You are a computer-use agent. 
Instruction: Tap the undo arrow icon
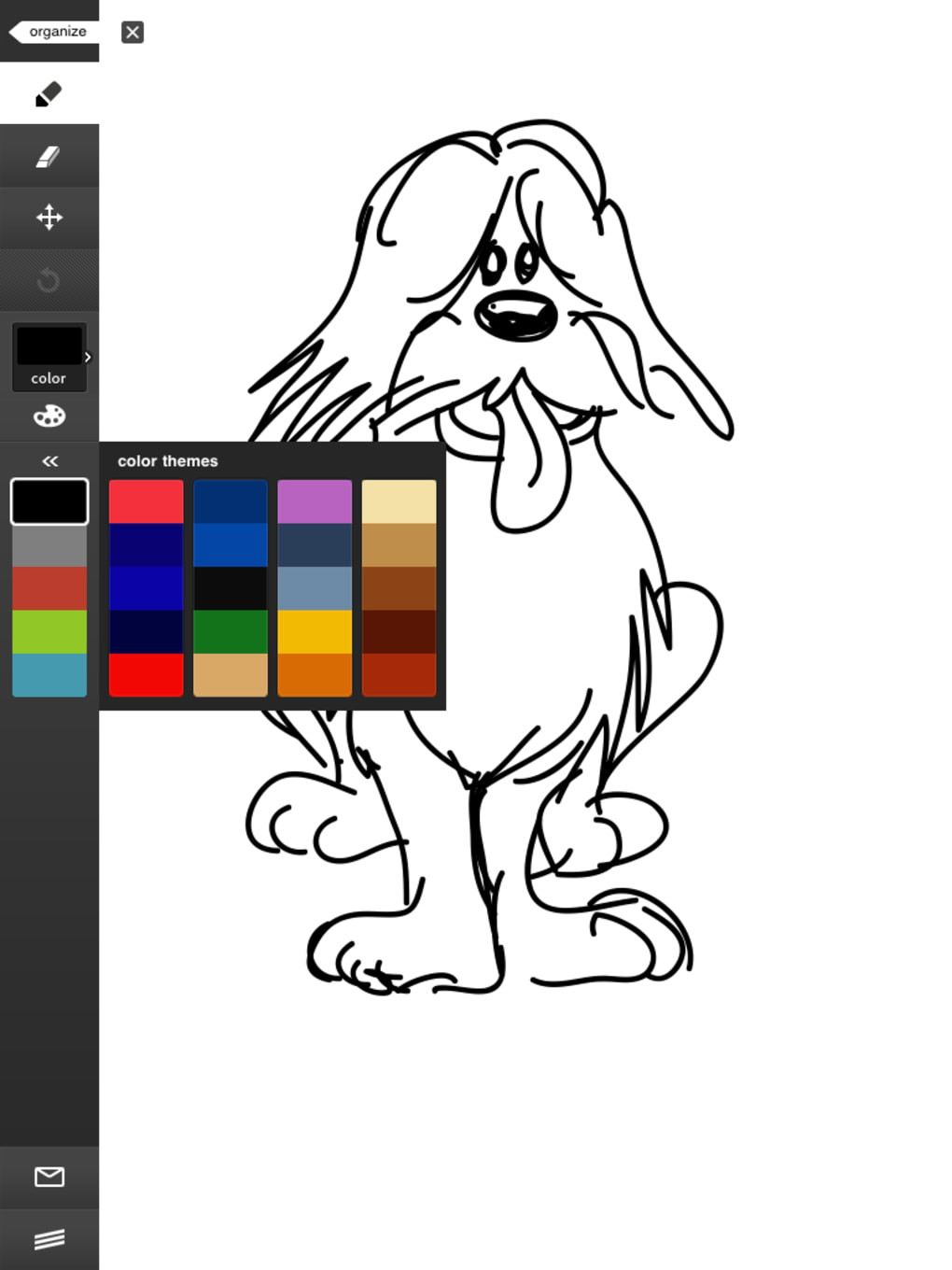pos(49,280)
